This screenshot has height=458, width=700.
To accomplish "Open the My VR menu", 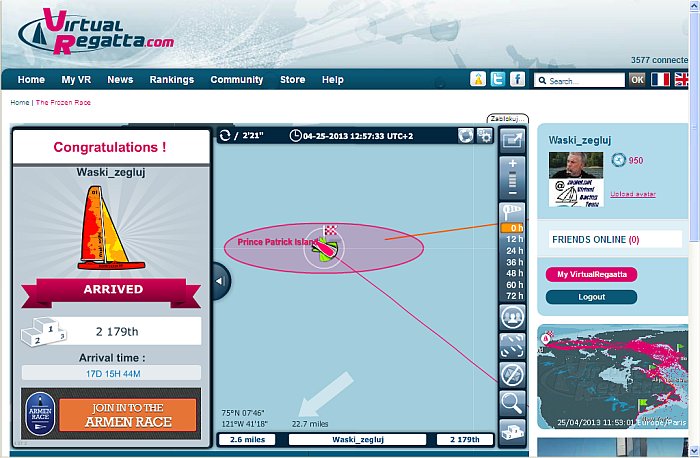I will [76, 80].
